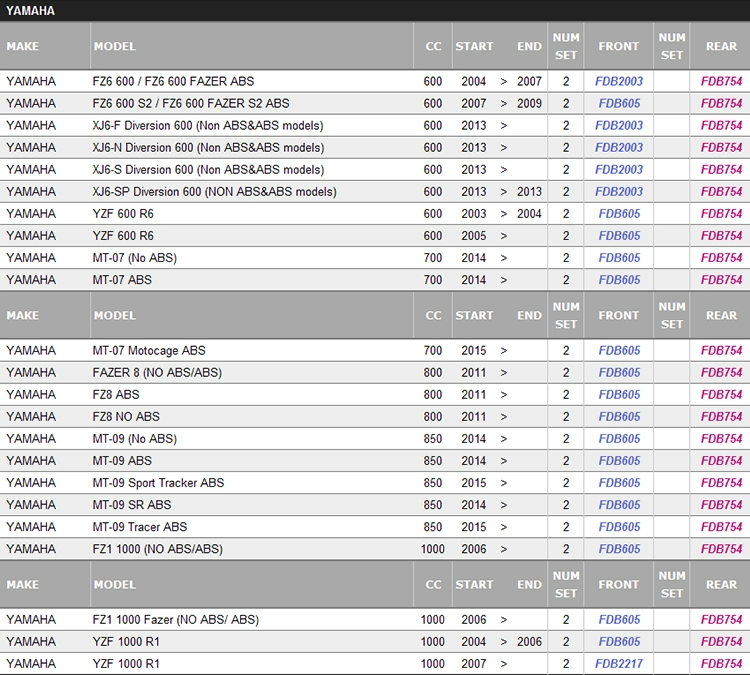Open front FDB2003 for XJ6-N Diversion 600
Screen dimensions: 750x675
point(619,147)
